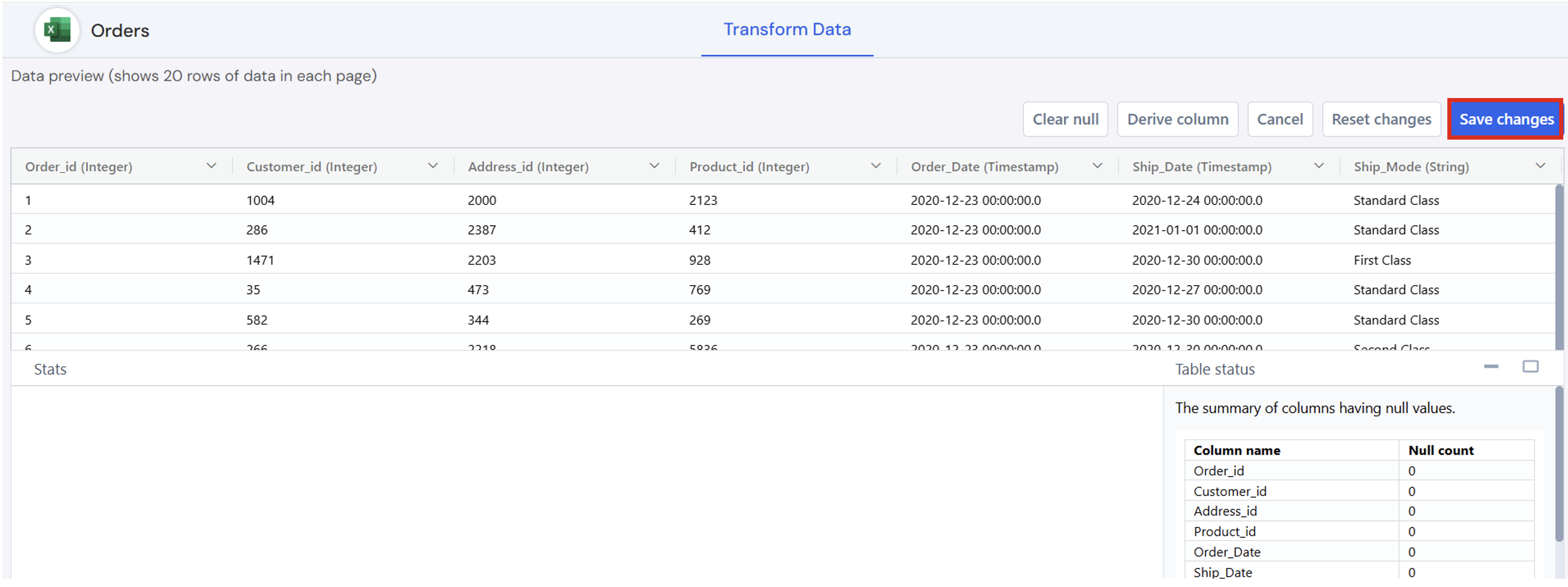
Task: Expand the Customer_id column options chevron
Action: tap(433, 166)
